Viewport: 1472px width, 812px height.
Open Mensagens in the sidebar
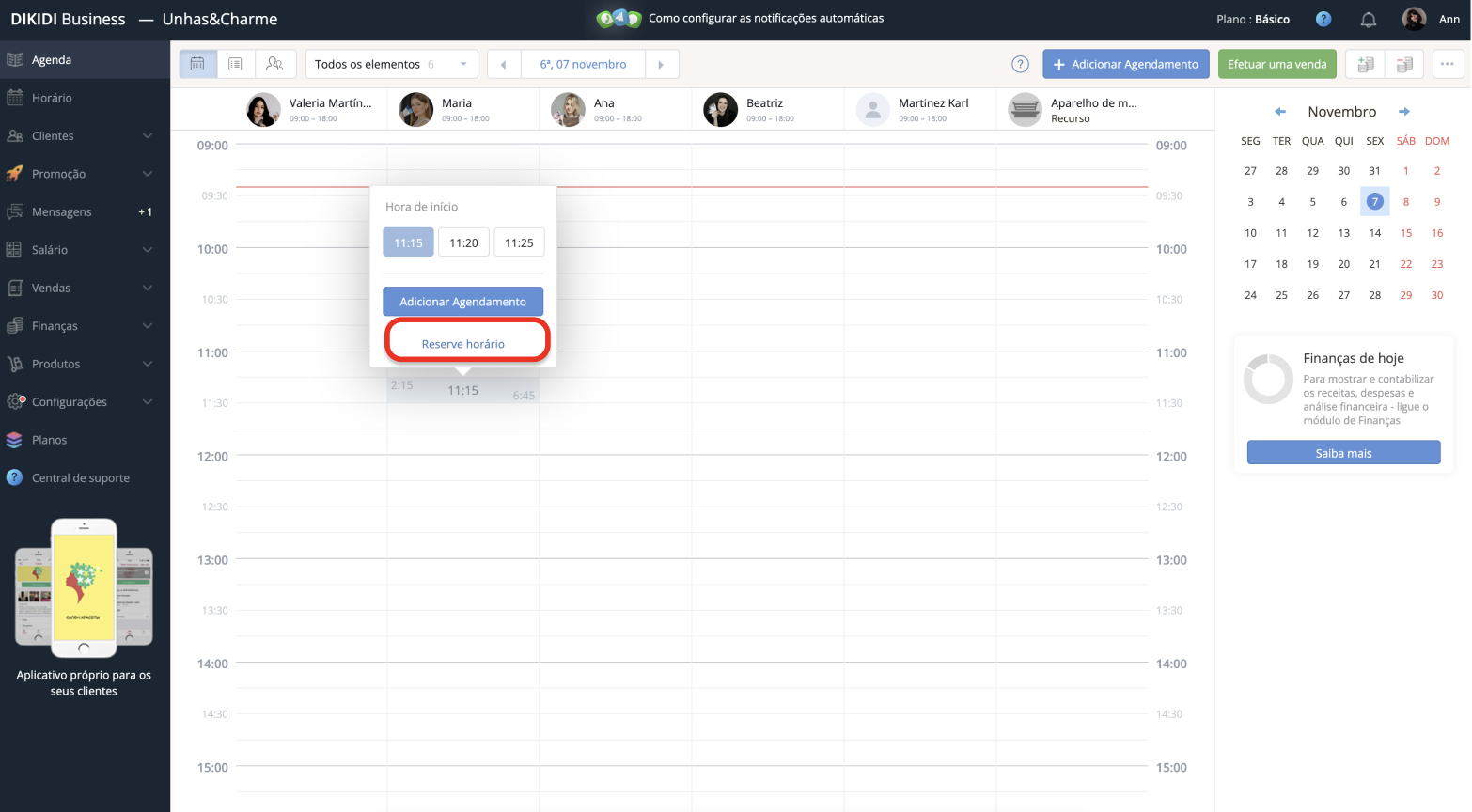click(x=62, y=212)
